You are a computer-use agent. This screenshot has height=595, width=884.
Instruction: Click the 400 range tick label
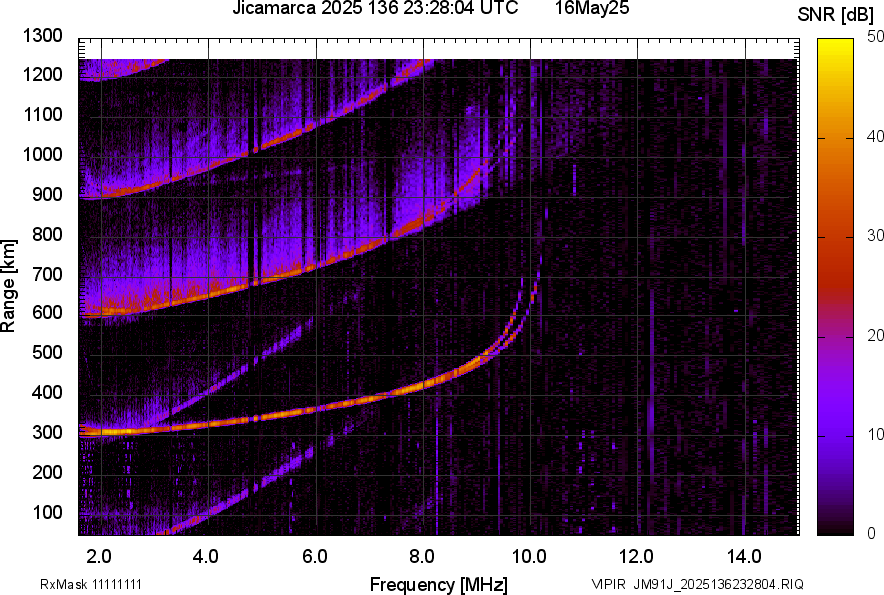tap(47, 392)
